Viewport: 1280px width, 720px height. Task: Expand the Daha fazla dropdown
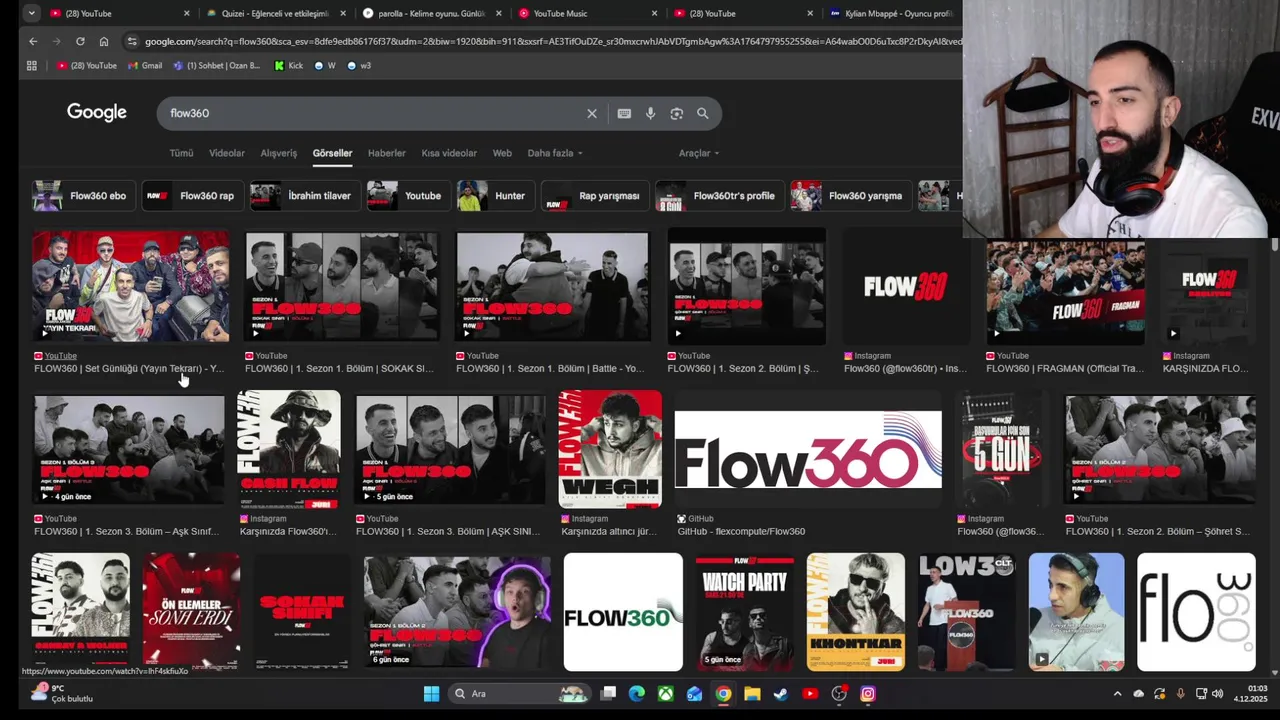point(555,153)
